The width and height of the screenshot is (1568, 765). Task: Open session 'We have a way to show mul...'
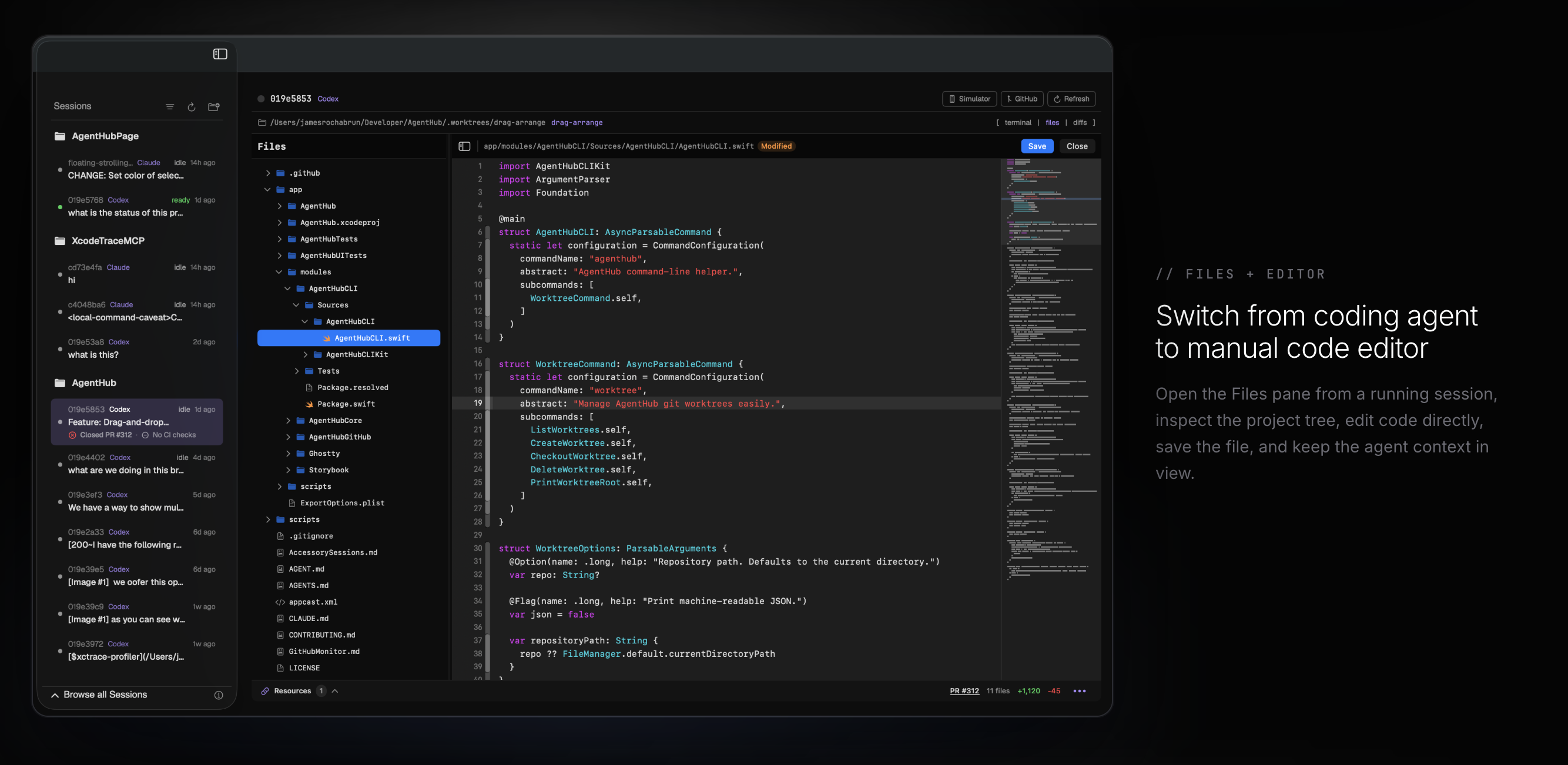[x=137, y=501]
